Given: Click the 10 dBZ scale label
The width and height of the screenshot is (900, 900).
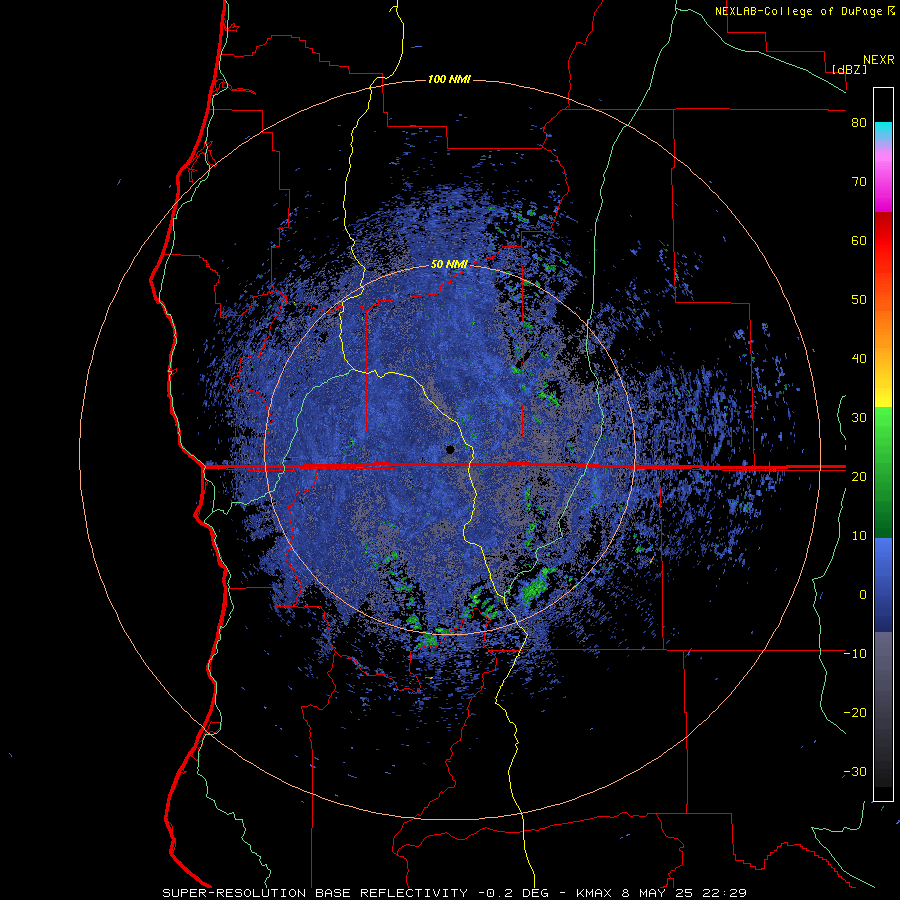Looking at the screenshot, I should tap(859, 536).
